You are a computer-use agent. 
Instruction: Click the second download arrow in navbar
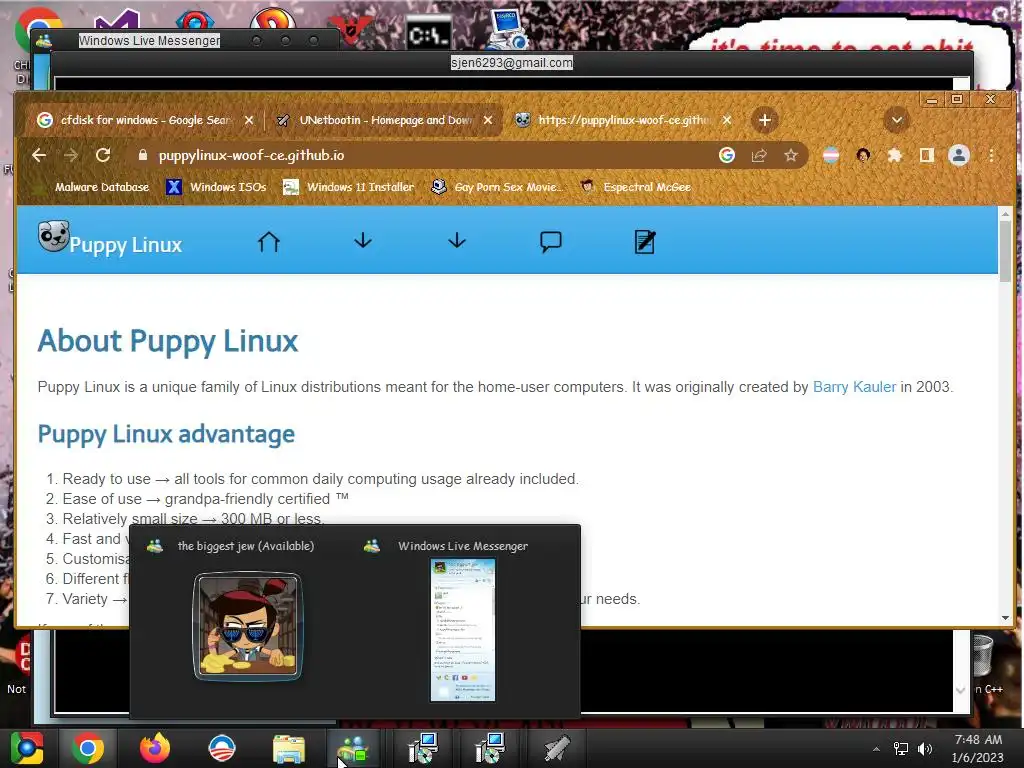(x=457, y=241)
